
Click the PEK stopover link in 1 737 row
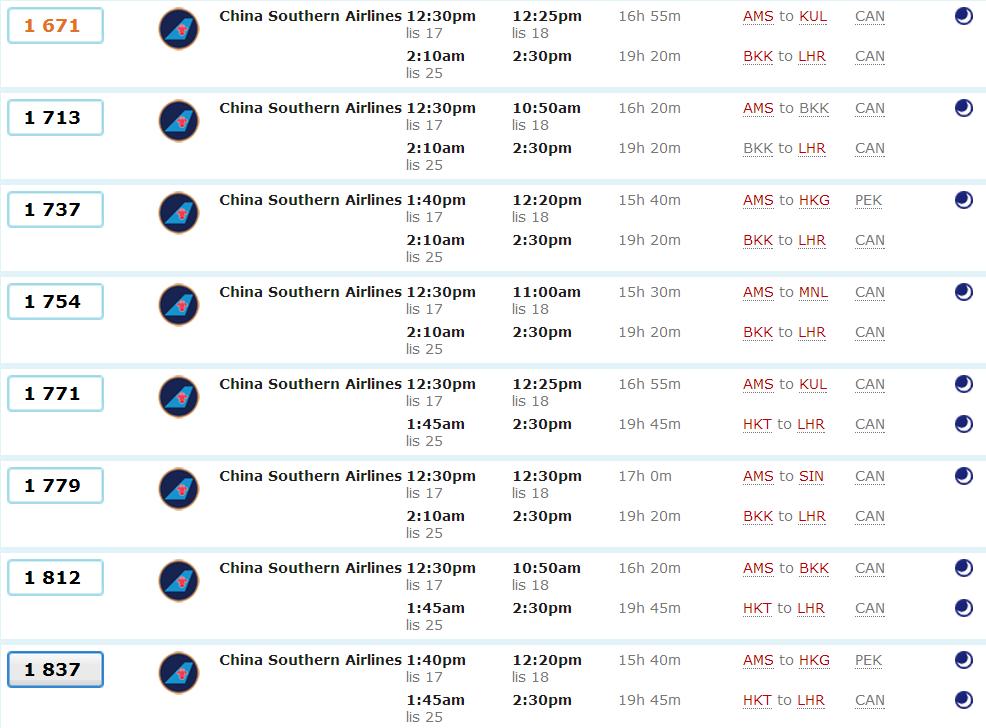[x=868, y=201]
